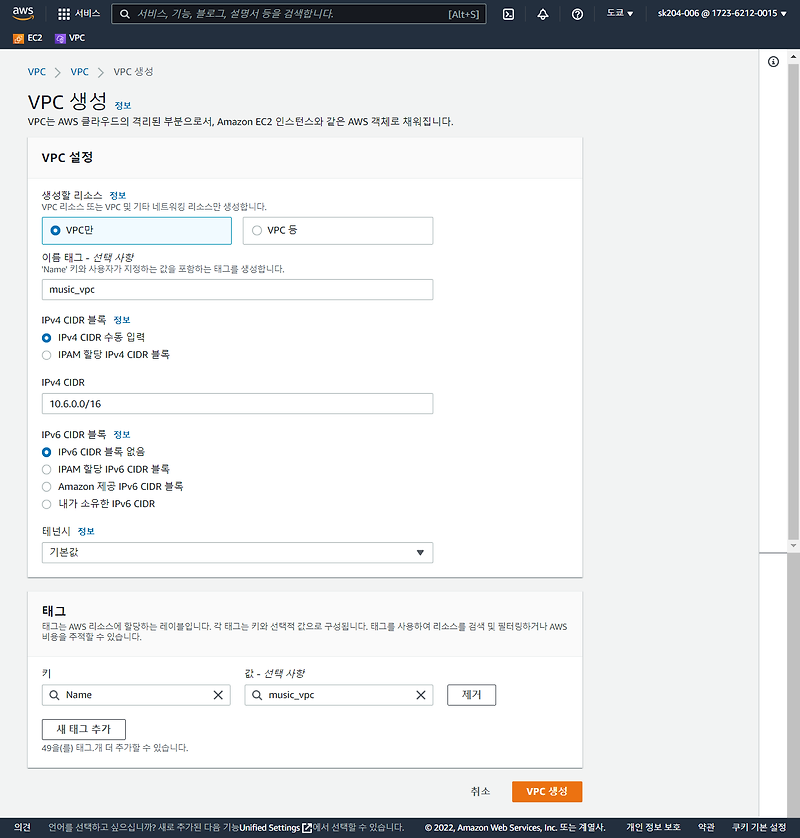Select the VPC 등 radio button
The image size is (800, 838).
coord(259,230)
